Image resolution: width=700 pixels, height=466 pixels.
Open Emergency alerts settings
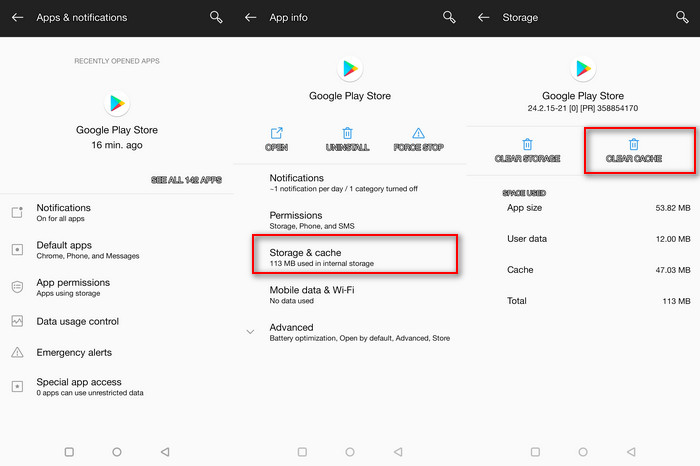tap(117, 353)
